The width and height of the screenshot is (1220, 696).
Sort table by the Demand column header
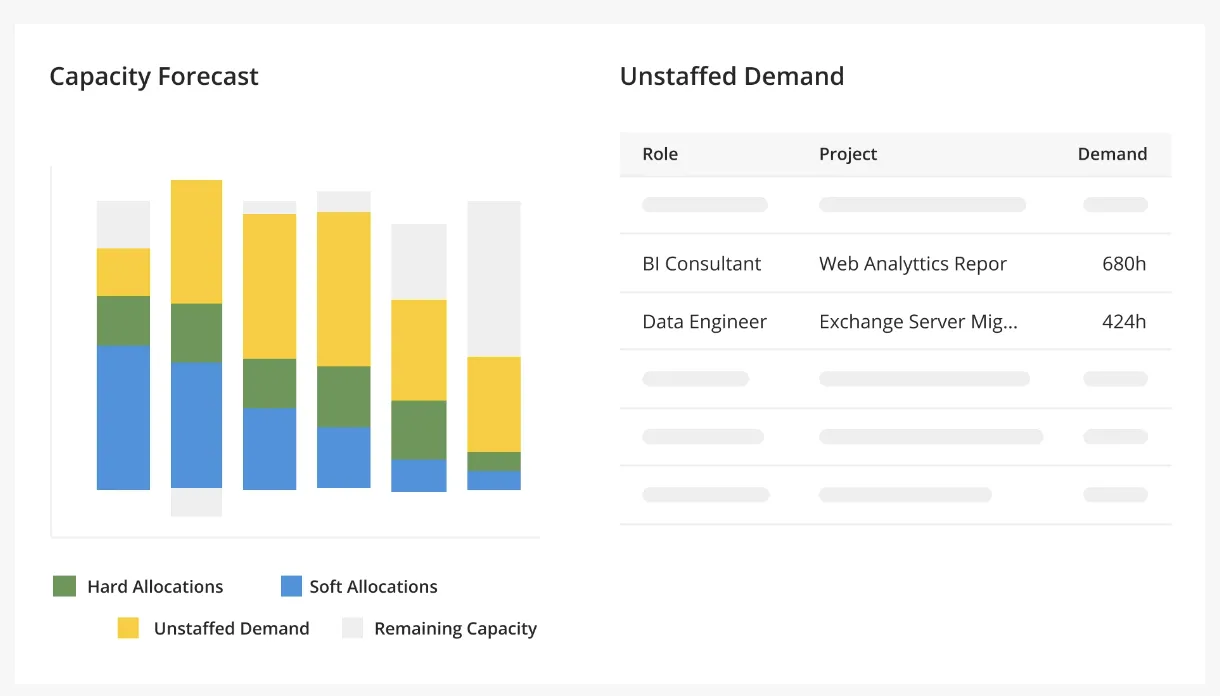(x=1112, y=154)
